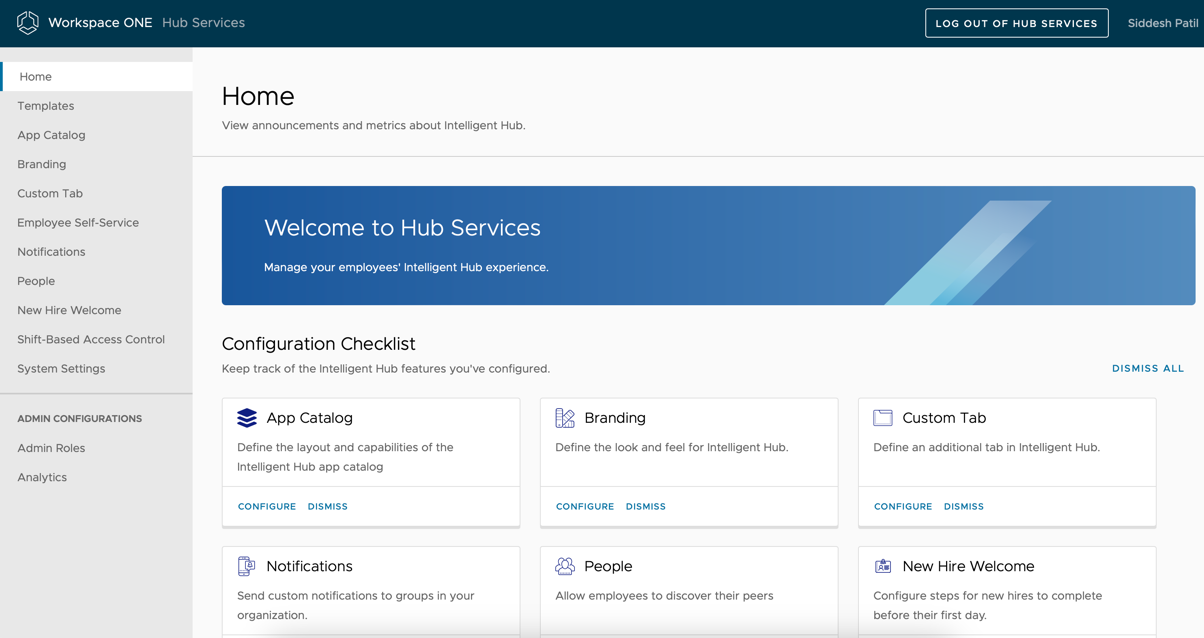Click the Notifications document icon on its card
Screen dimensions: 1204x638
pos(245,565)
